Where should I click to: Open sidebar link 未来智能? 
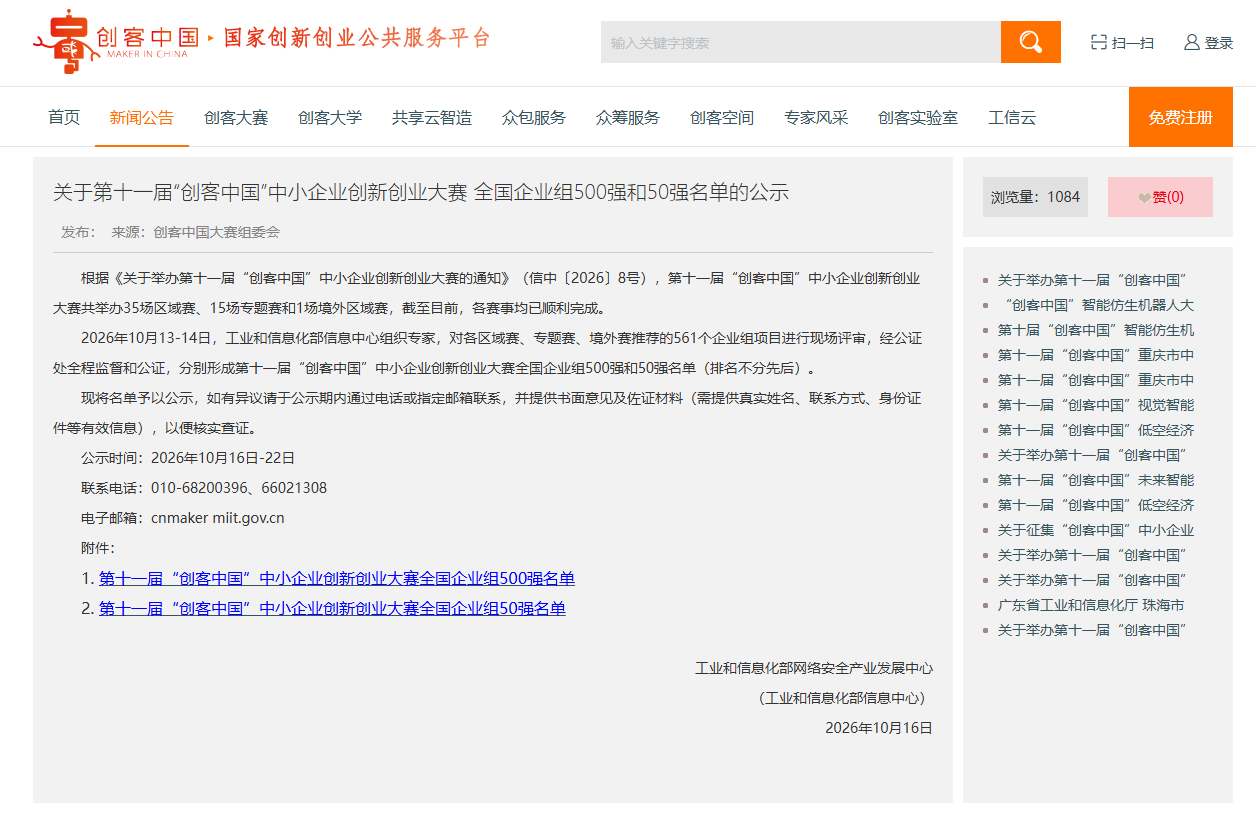[x=1096, y=480]
